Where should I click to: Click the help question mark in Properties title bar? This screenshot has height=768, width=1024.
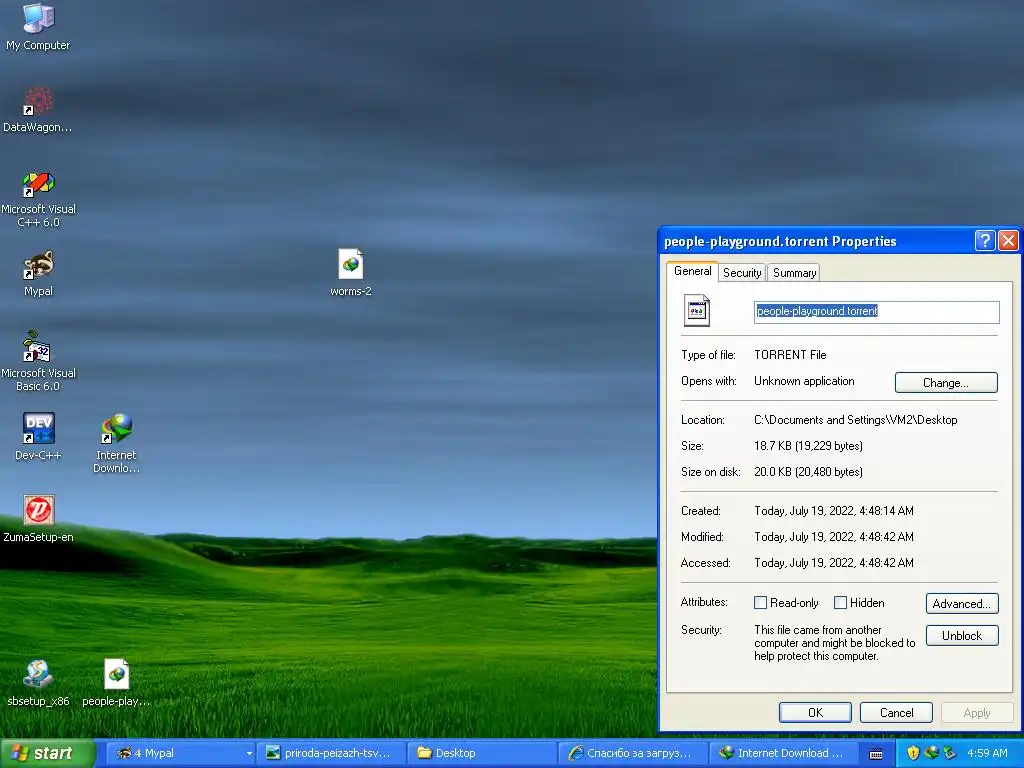985,240
